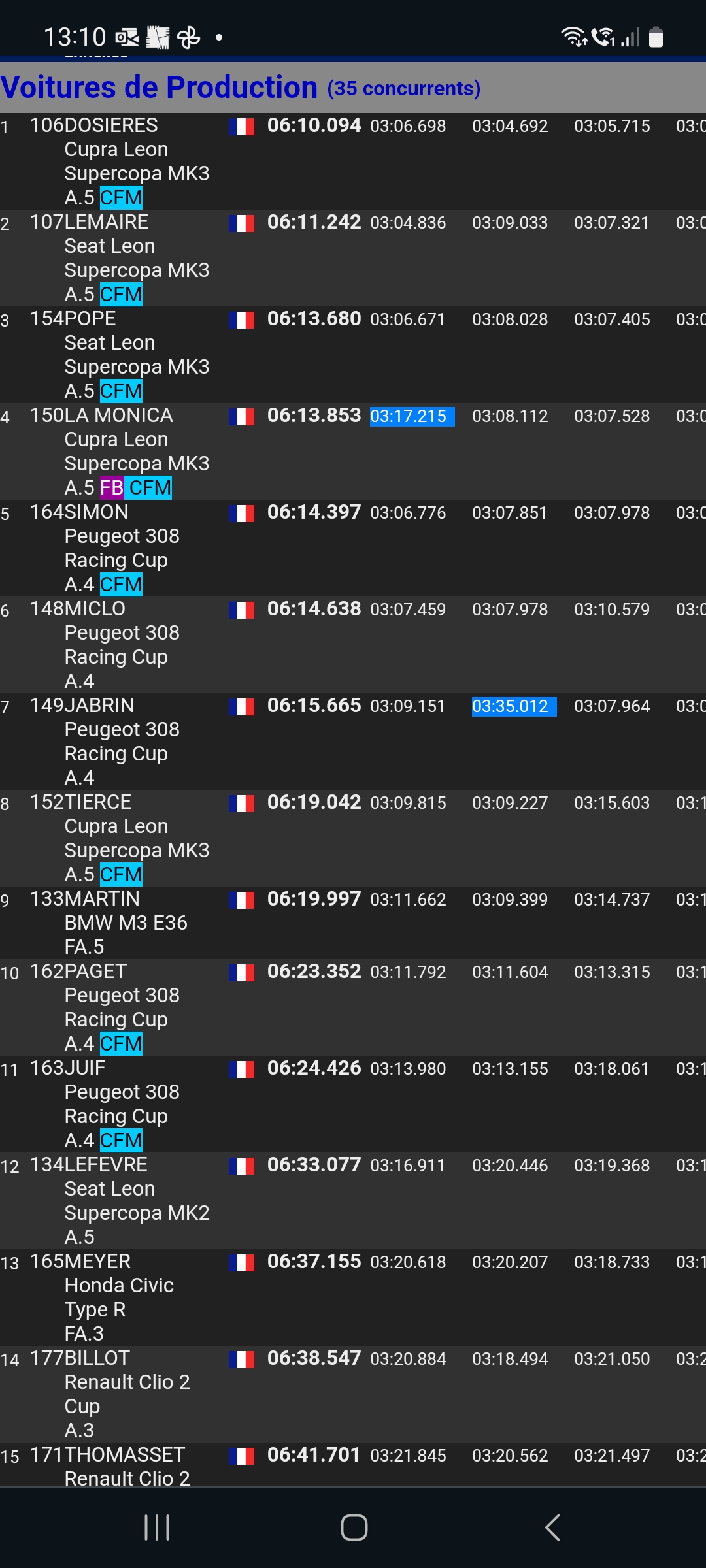The image size is (706, 1568).
Task: Open the recent apps button
Action: click(157, 1527)
